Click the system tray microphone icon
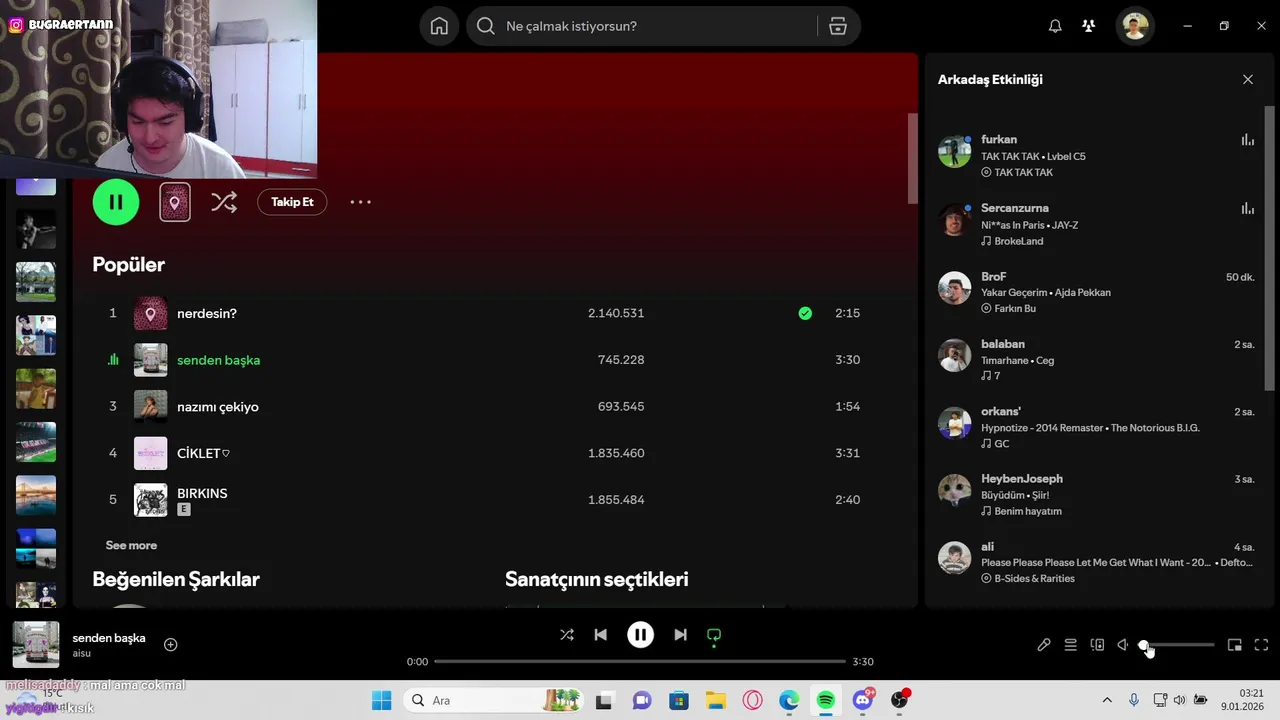Viewport: 1280px width, 720px height. (1134, 700)
